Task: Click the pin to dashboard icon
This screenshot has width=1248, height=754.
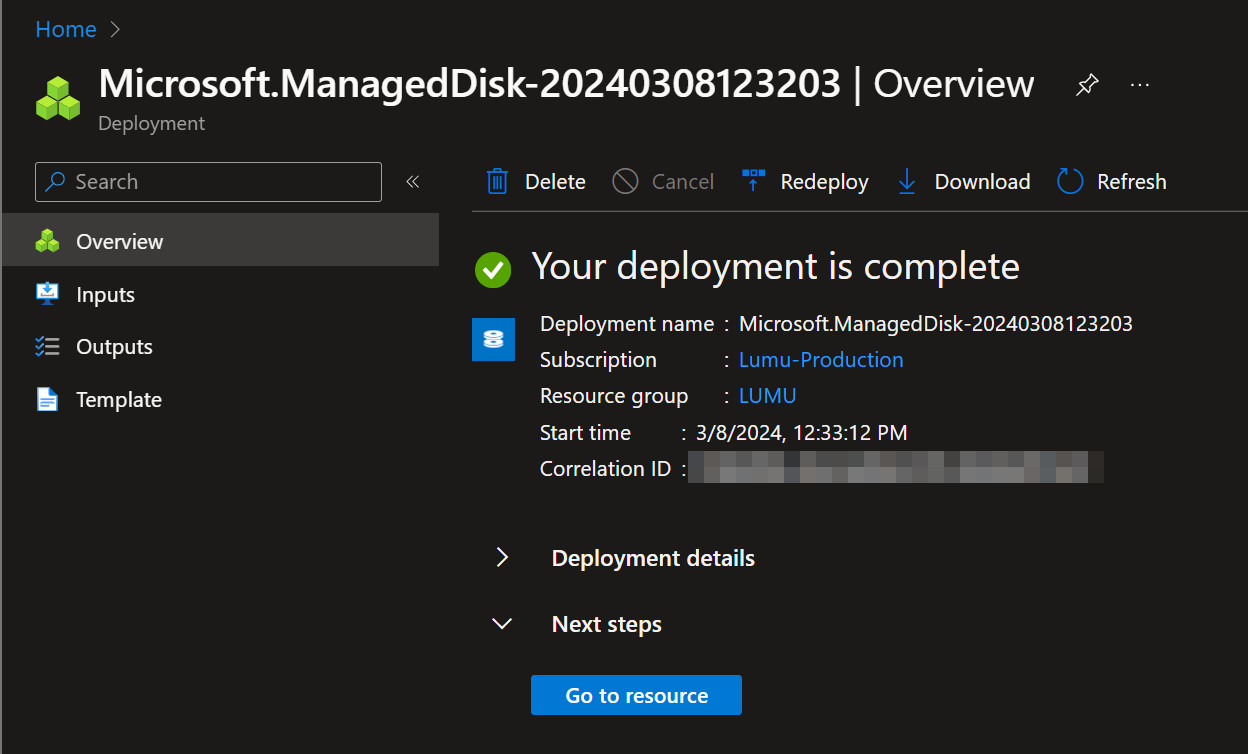Action: (1087, 86)
